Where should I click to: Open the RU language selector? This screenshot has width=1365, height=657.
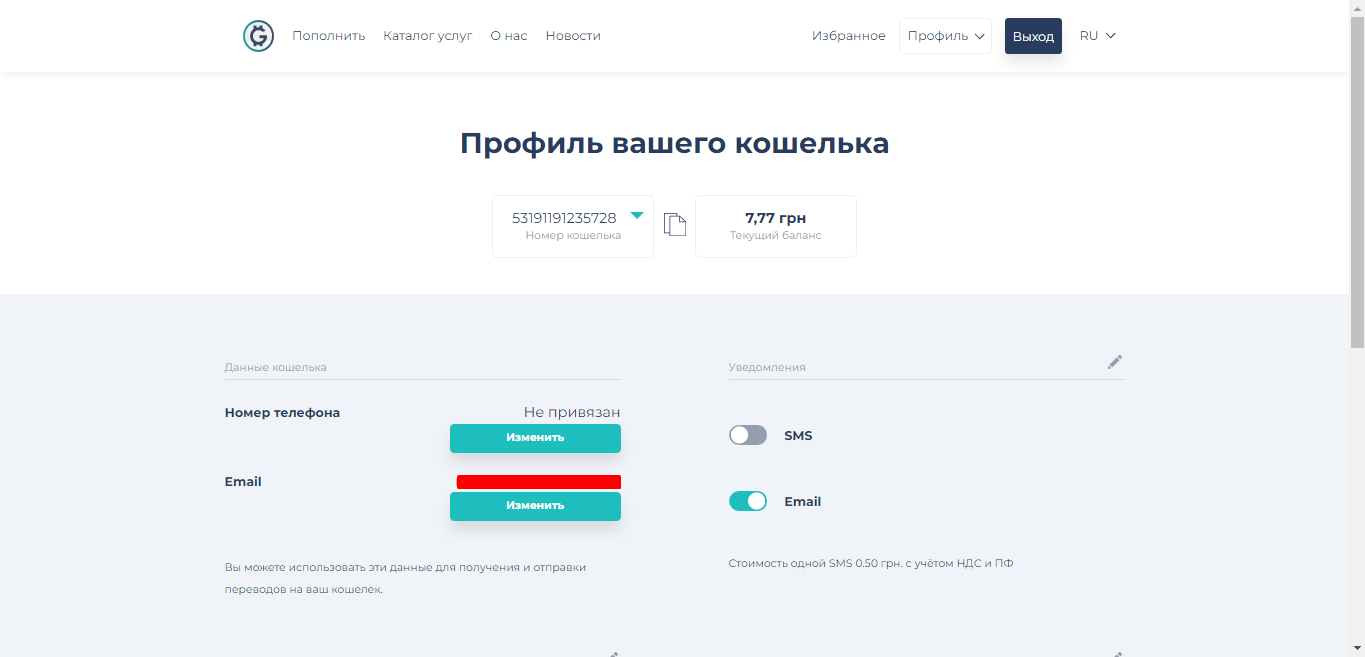[x=1097, y=36]
